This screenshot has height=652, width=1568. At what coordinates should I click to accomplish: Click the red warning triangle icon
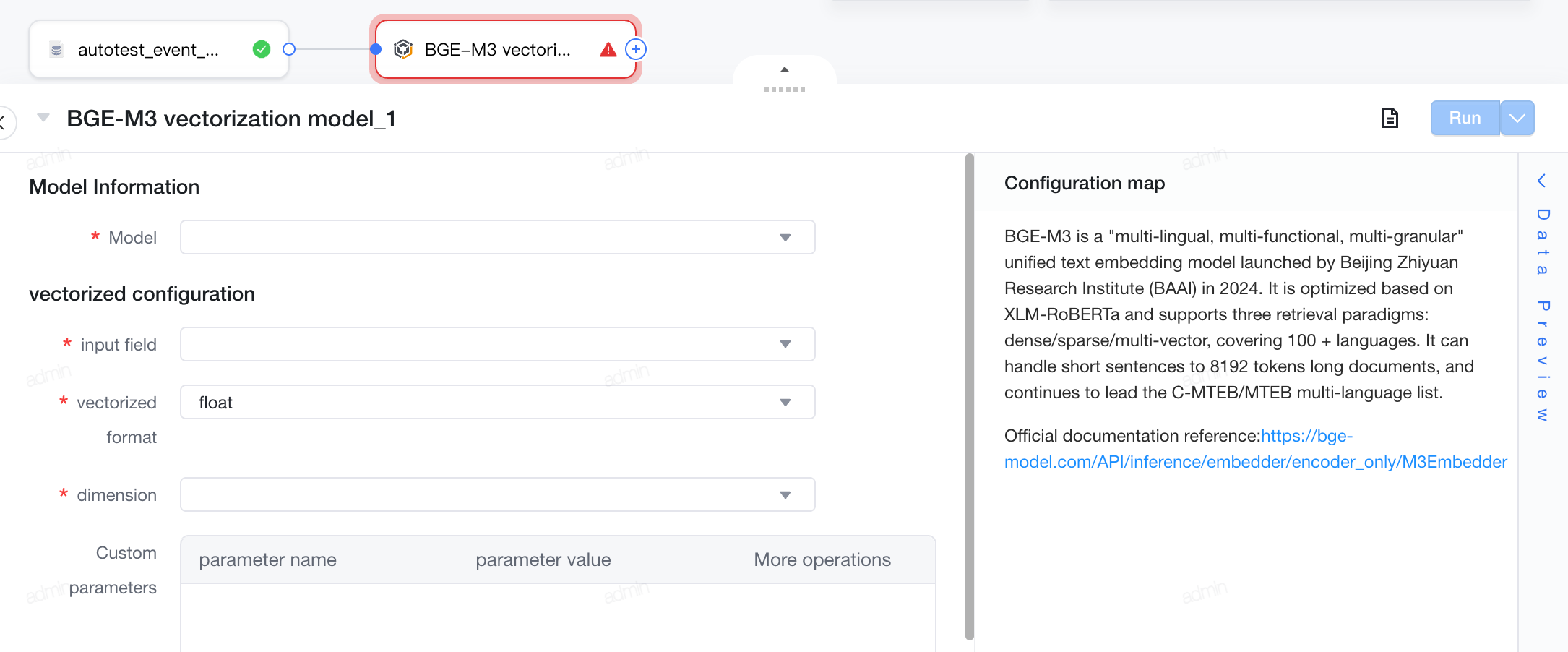[x=608, y=50]
